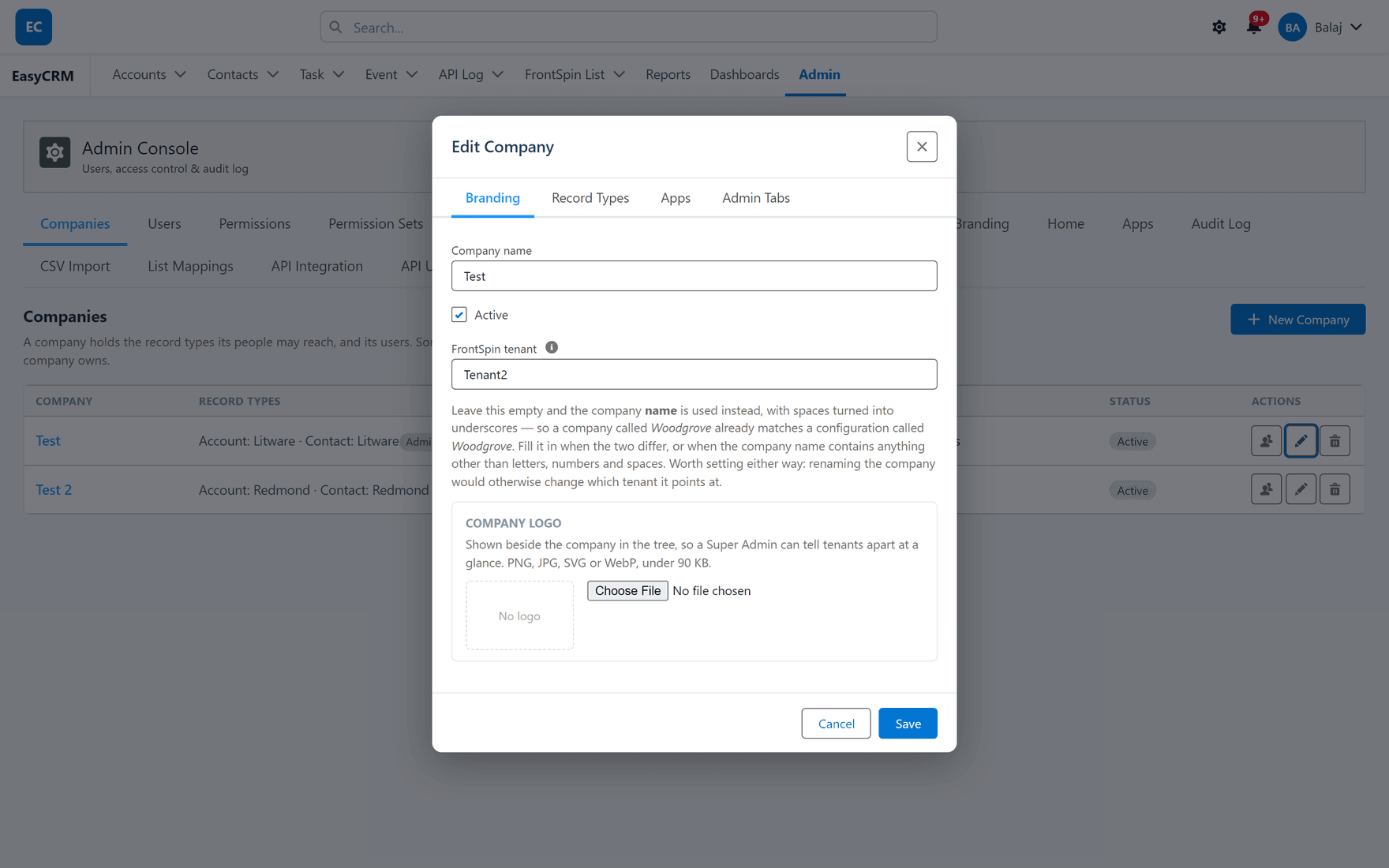Close the Edit Company dialog
Screen dimensions: 1389x868
coord(922,147)
